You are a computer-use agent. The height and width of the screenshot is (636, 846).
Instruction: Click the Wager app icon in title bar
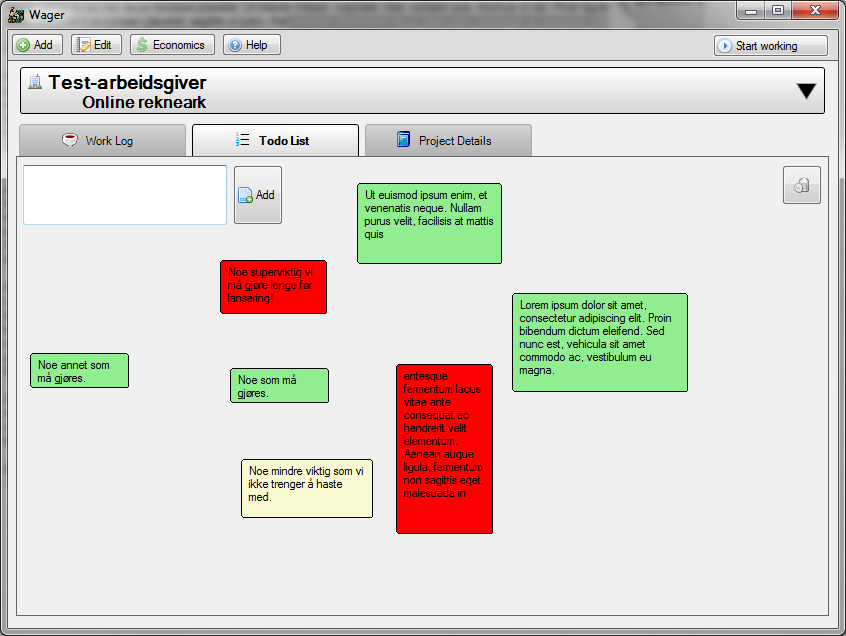(16, 15)
